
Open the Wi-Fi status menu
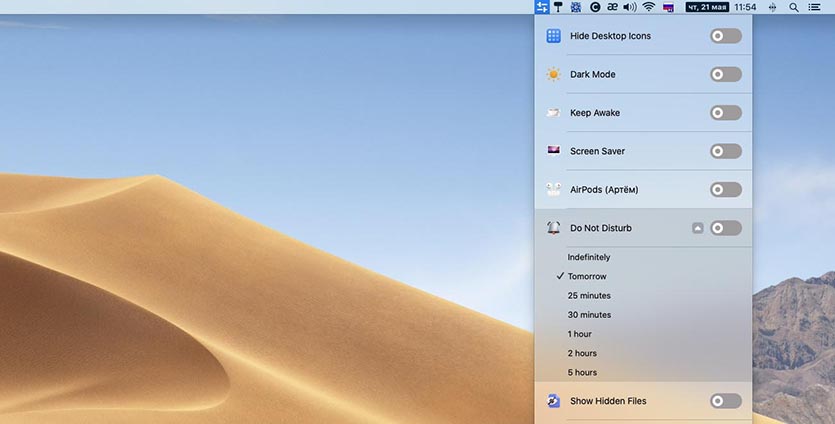point(648,7)
